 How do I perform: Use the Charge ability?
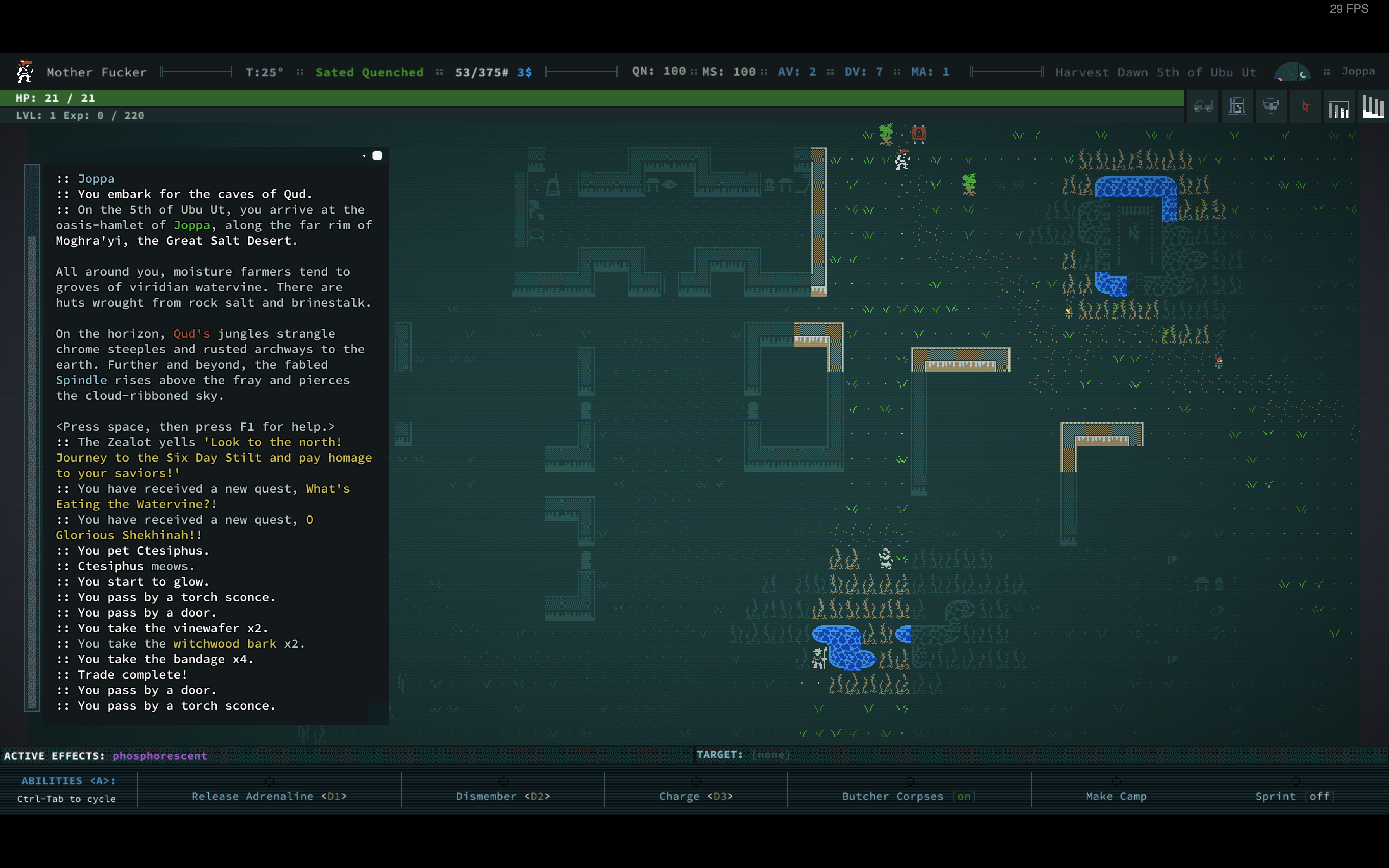coord(696,796)
